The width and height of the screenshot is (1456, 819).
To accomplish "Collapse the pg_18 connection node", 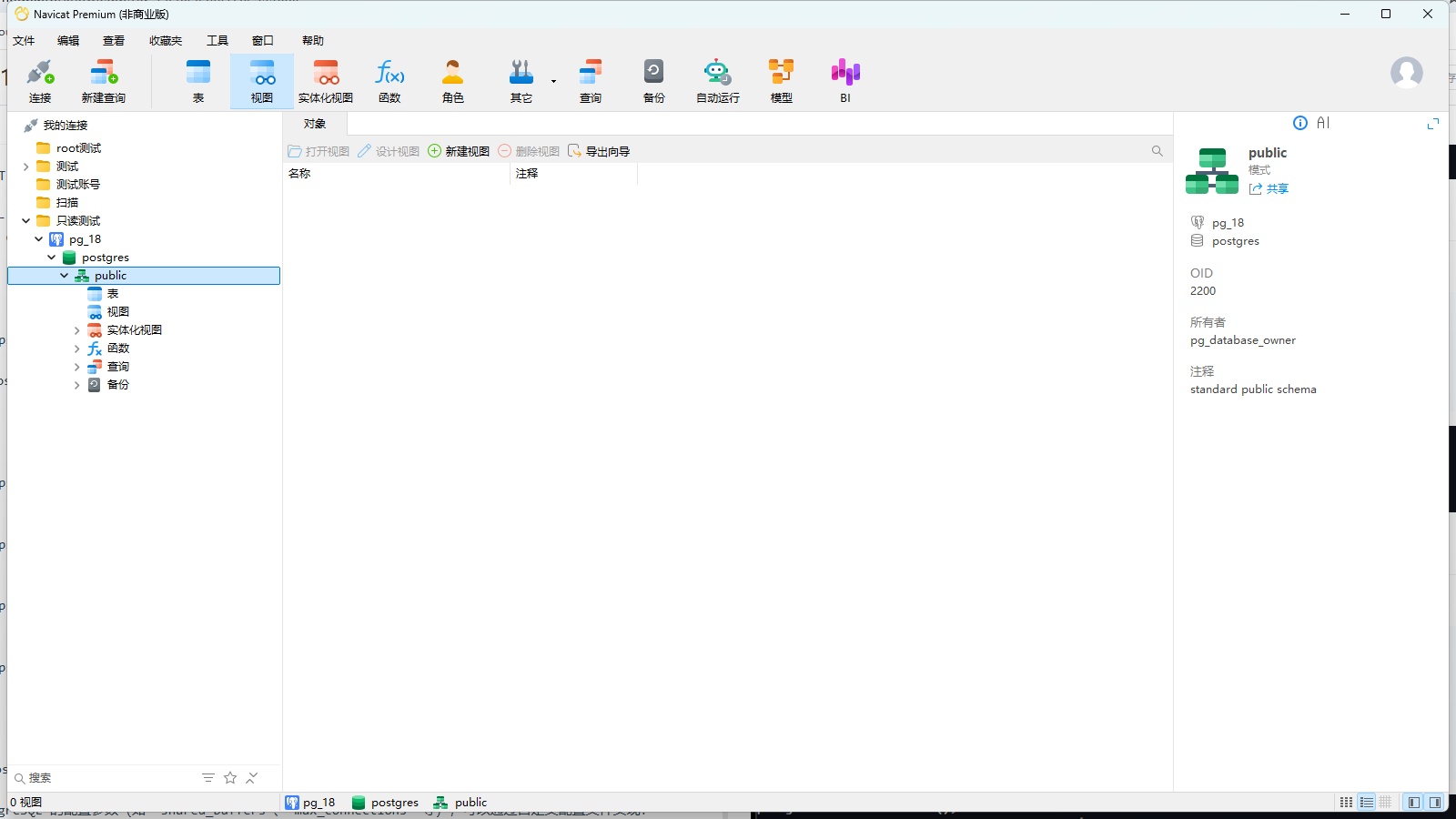I will tap(39, 239).
